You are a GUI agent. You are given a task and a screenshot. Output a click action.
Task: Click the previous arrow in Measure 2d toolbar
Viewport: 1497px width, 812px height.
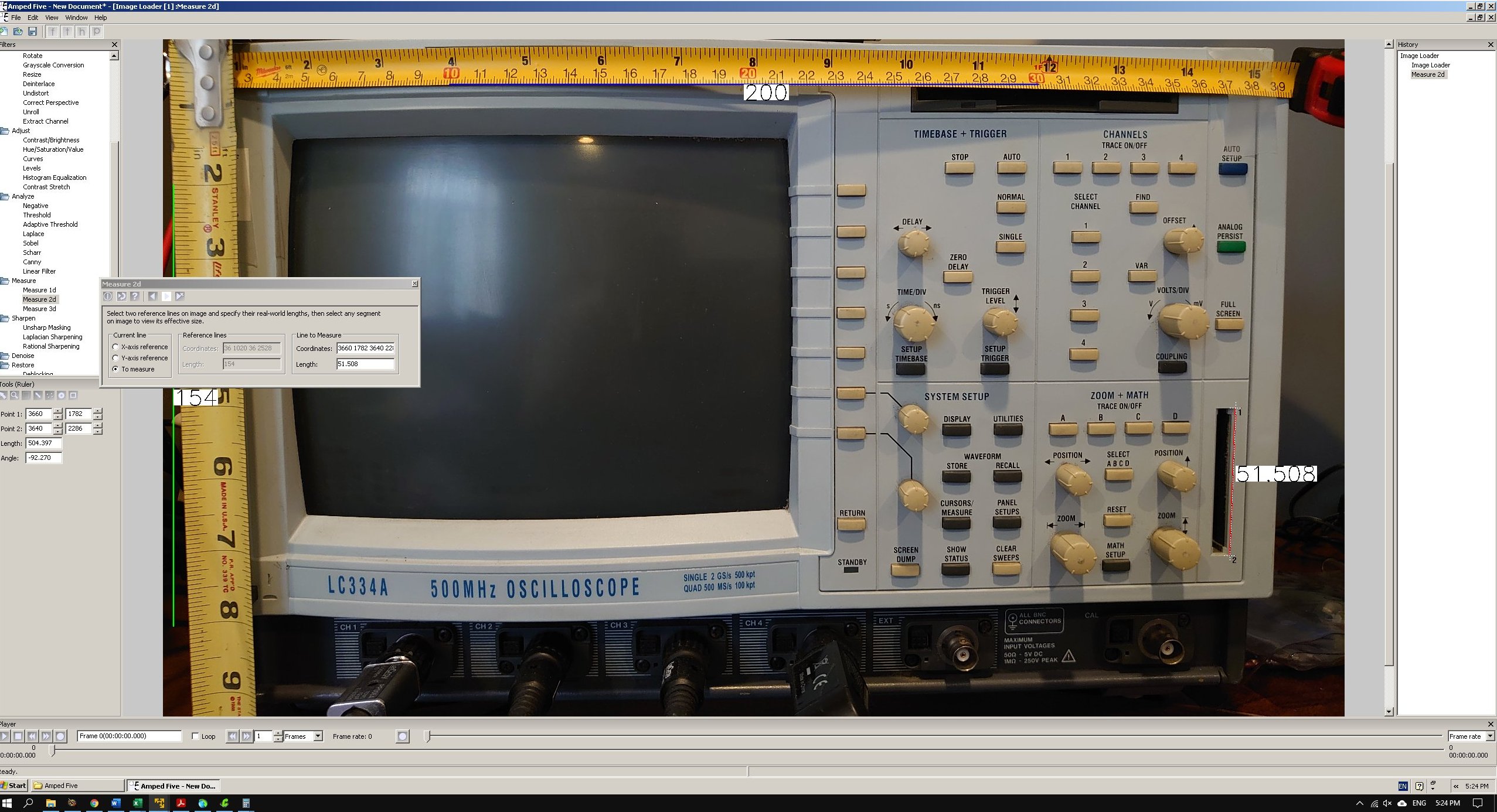pos(152,296)
